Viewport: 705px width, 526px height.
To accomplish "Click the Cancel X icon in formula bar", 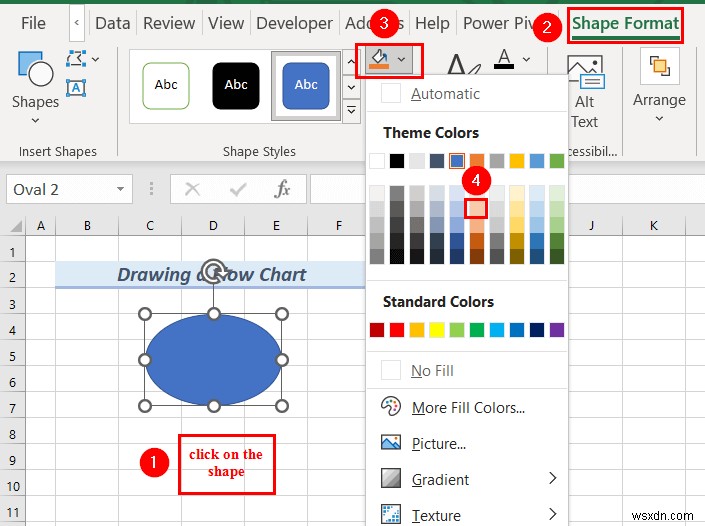I will [192, 189].
